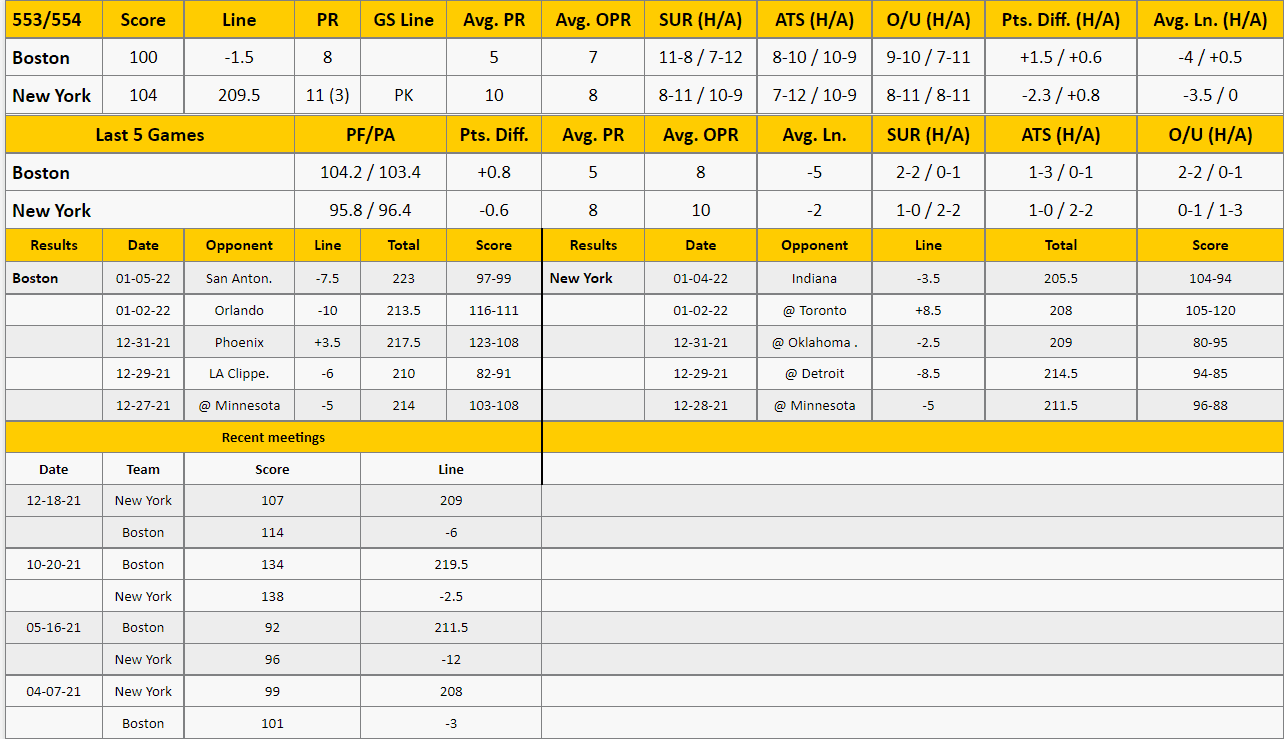Click the @ Detroit opponent cell
The width and height of the screenshot is (1284, 739).
tap(814, 374)
